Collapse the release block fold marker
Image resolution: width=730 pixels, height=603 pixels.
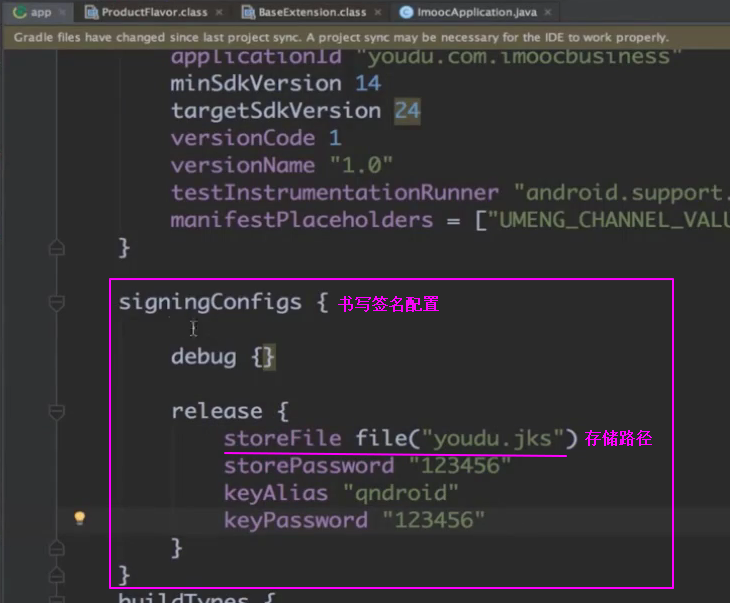coord(57,411)
